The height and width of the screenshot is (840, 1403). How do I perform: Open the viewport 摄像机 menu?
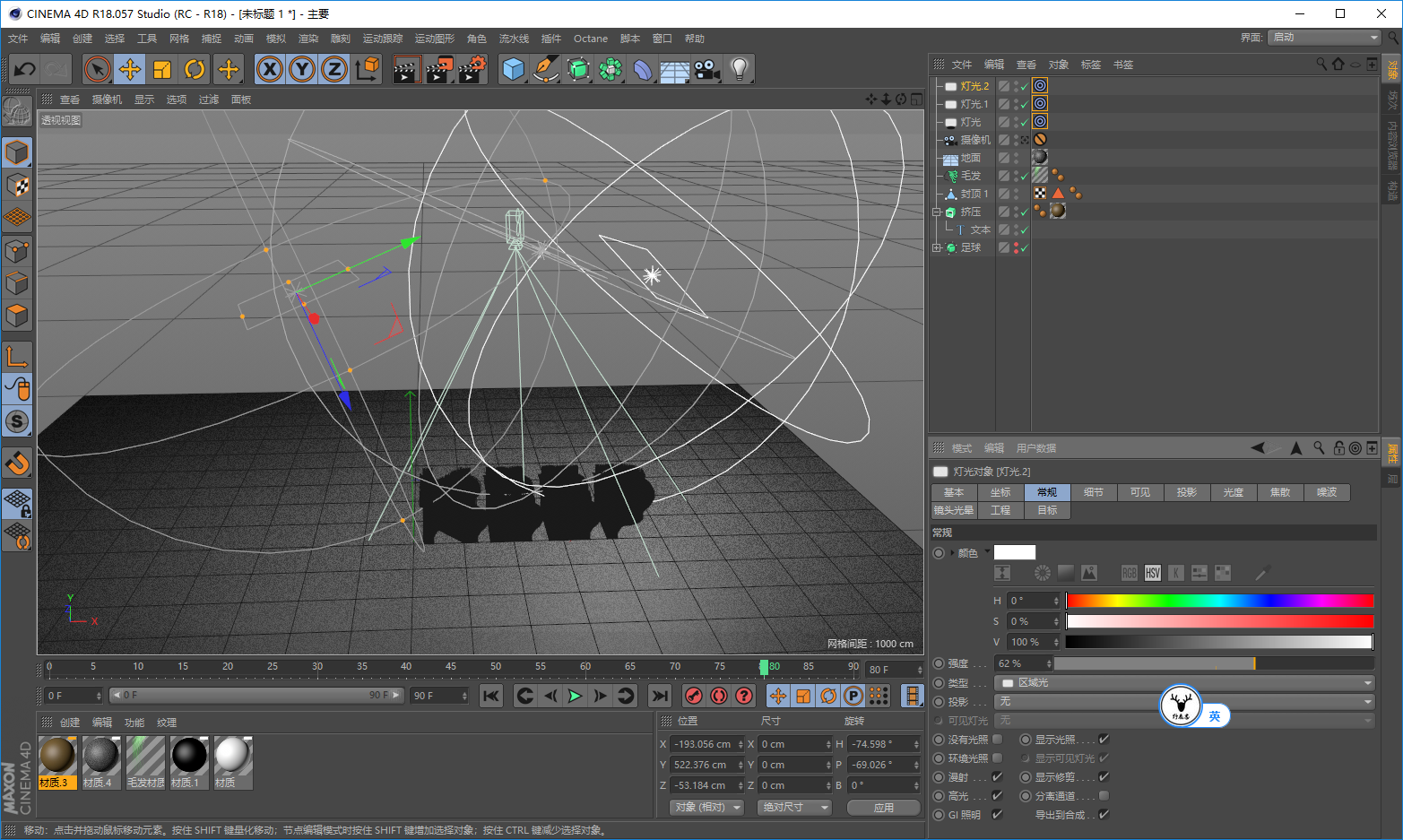pyautogui.click(x=107, y=100)
